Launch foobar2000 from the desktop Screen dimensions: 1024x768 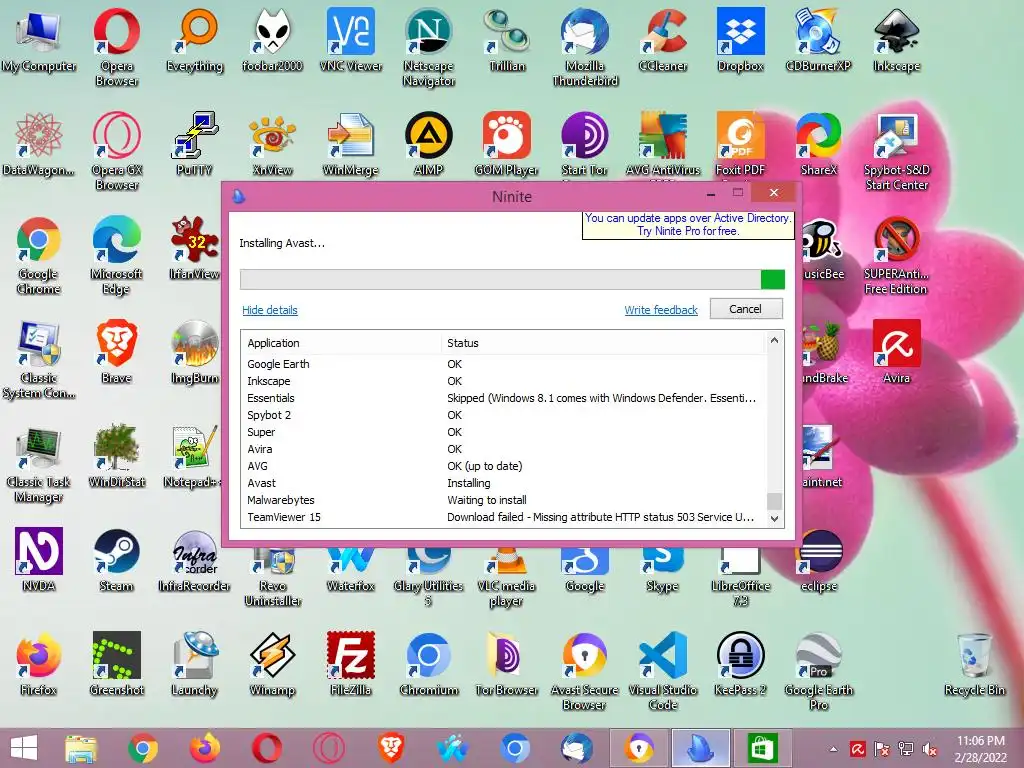272,40
